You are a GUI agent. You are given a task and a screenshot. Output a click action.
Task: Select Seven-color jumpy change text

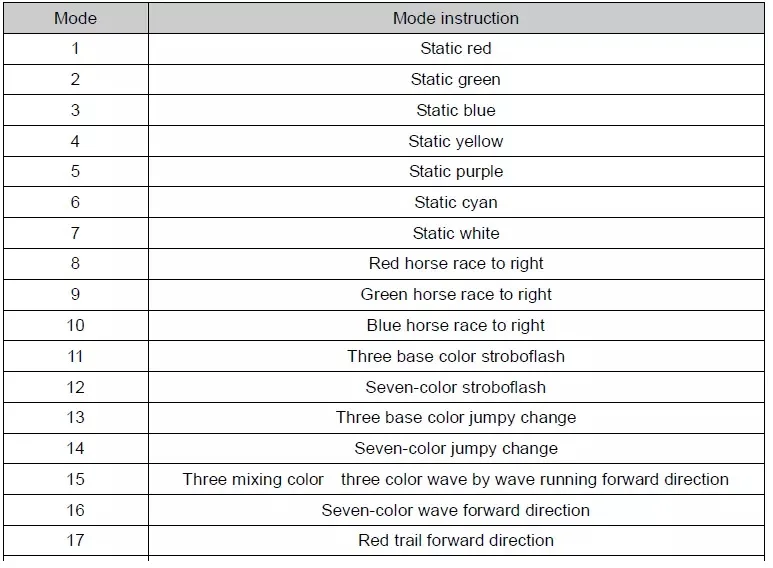456,449
